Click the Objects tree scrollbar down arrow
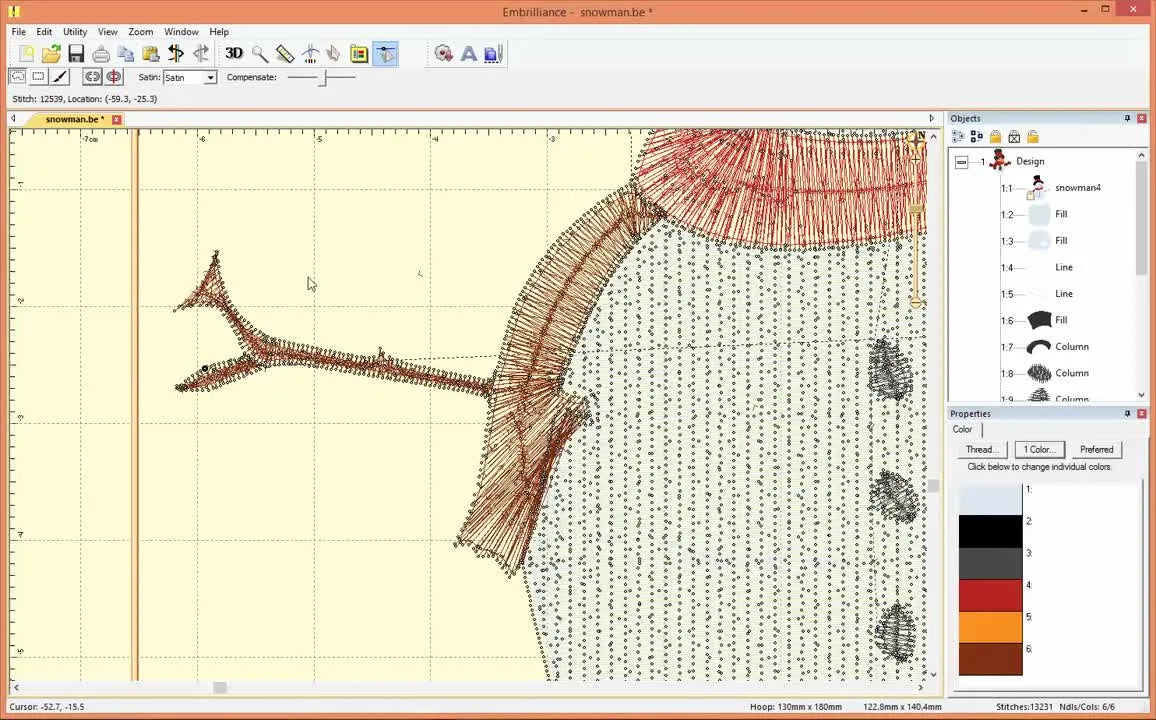The height and width of the screenshot is (720, 1156). click(1142, 395)
